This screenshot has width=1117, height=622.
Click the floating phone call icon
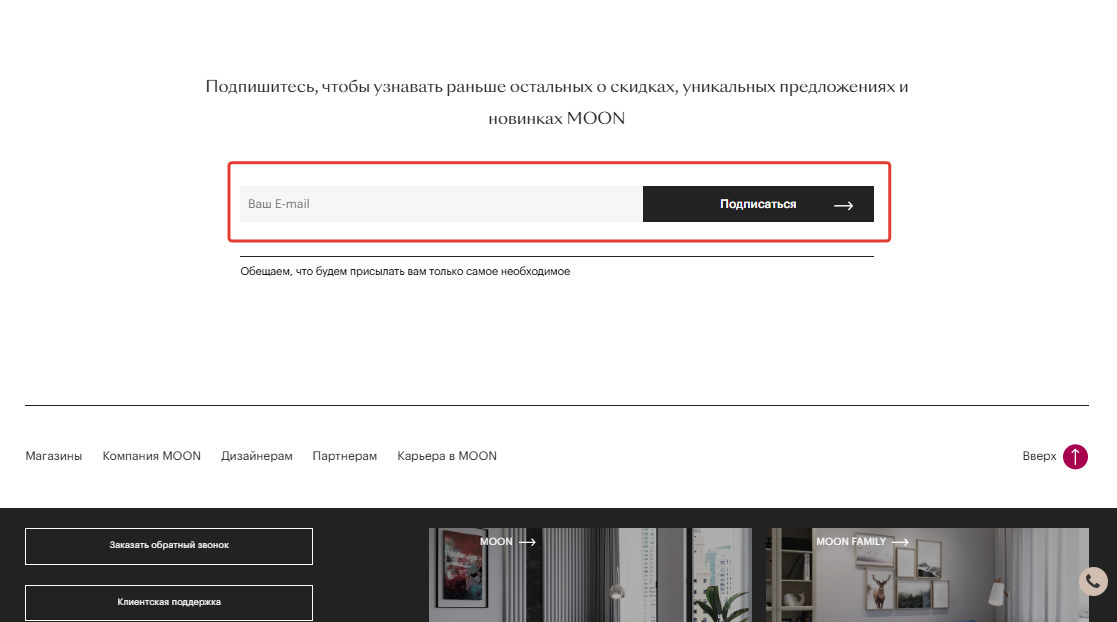[x=1093, y=581]
